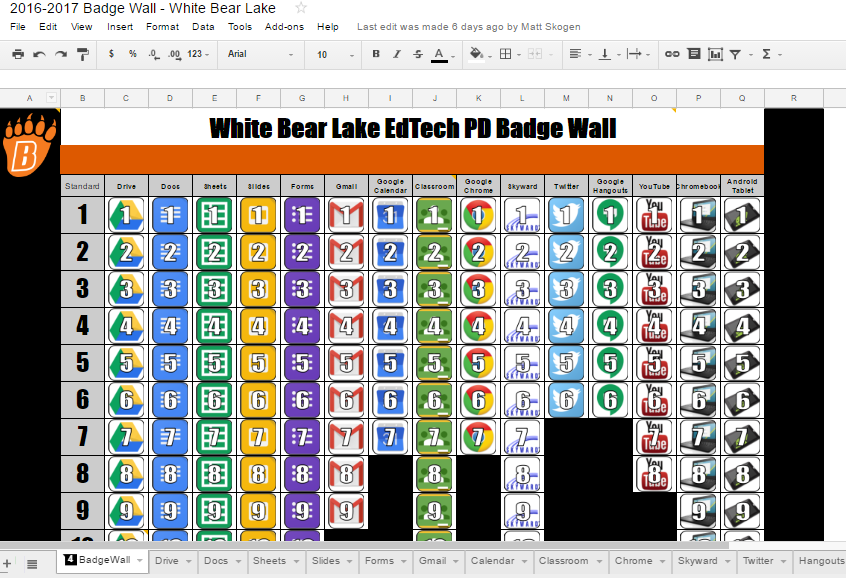Toggle italic formatting

tap(397, 54)
